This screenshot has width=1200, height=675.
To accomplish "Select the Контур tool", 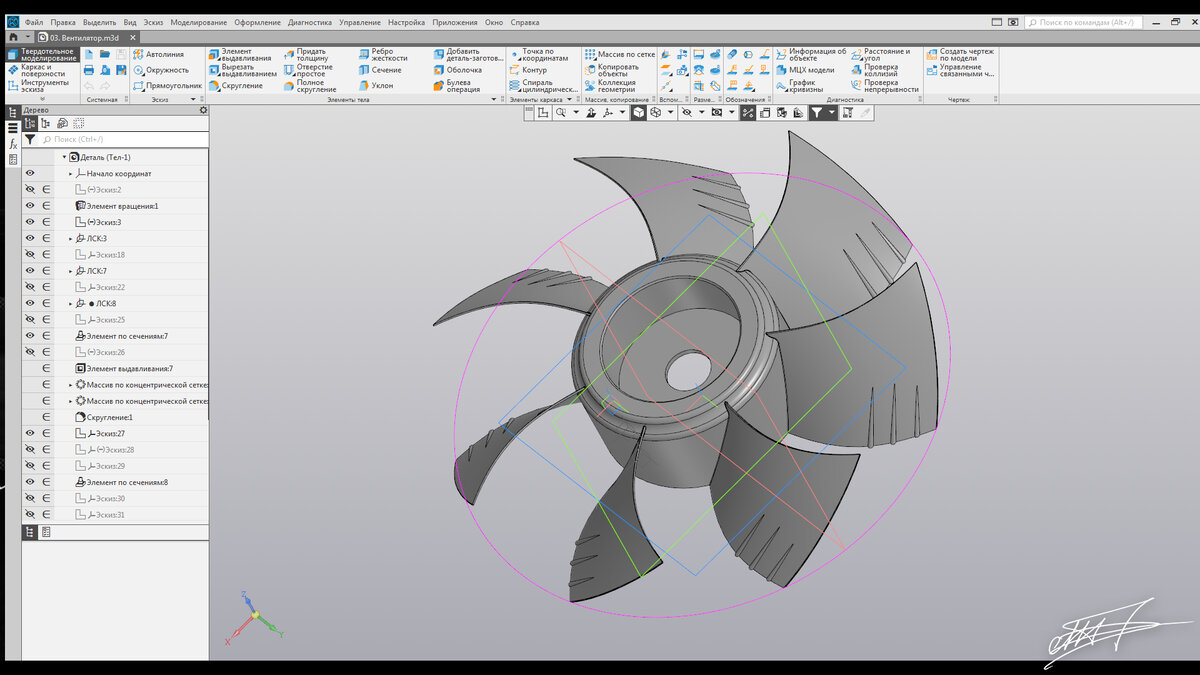I will [x=528, y=70].
